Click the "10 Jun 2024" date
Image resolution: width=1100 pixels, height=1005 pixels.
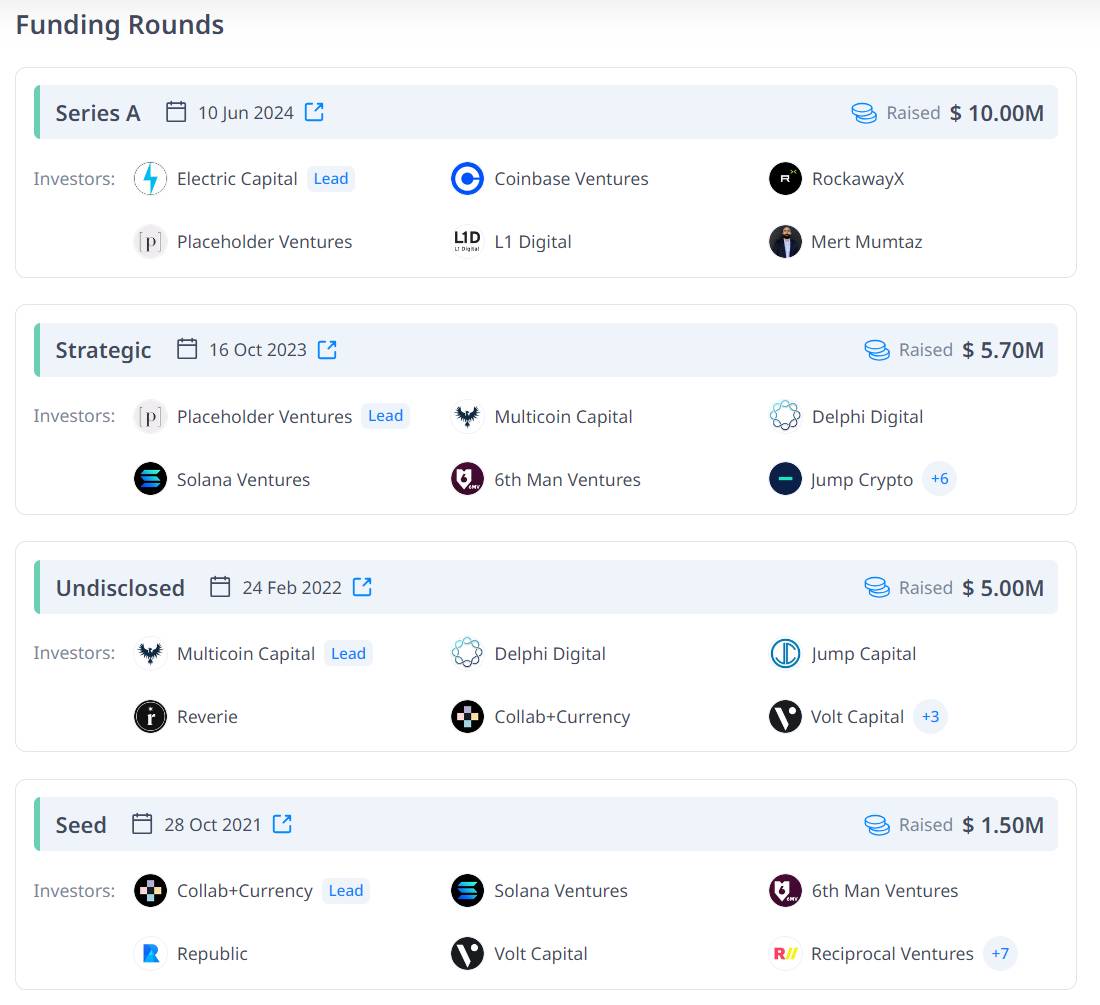pyautogui.click(x=246, y=113)
